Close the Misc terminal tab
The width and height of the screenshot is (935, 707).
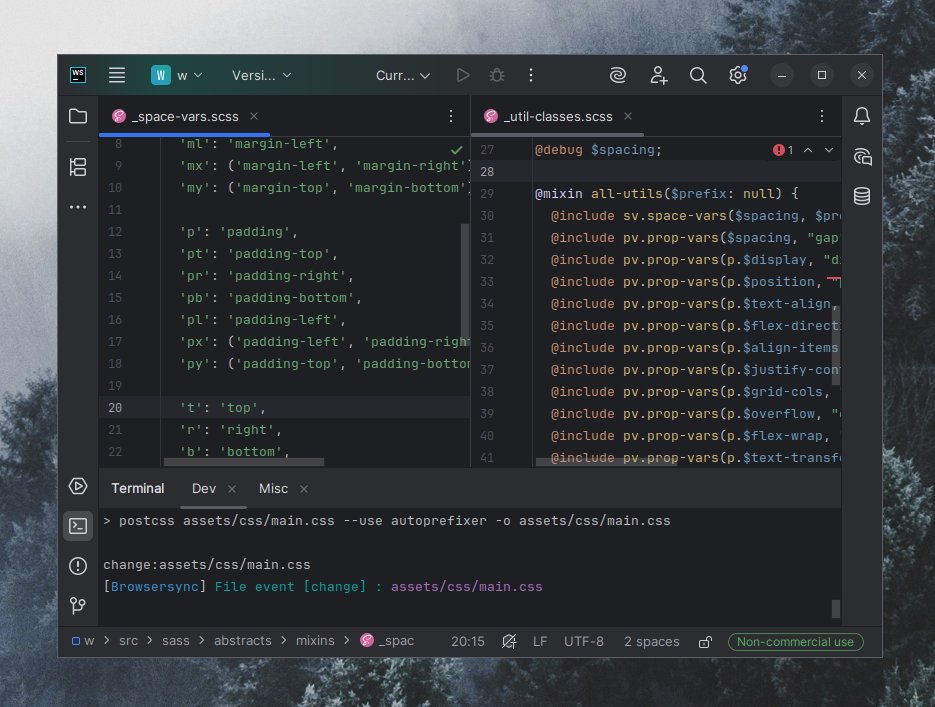304,489
